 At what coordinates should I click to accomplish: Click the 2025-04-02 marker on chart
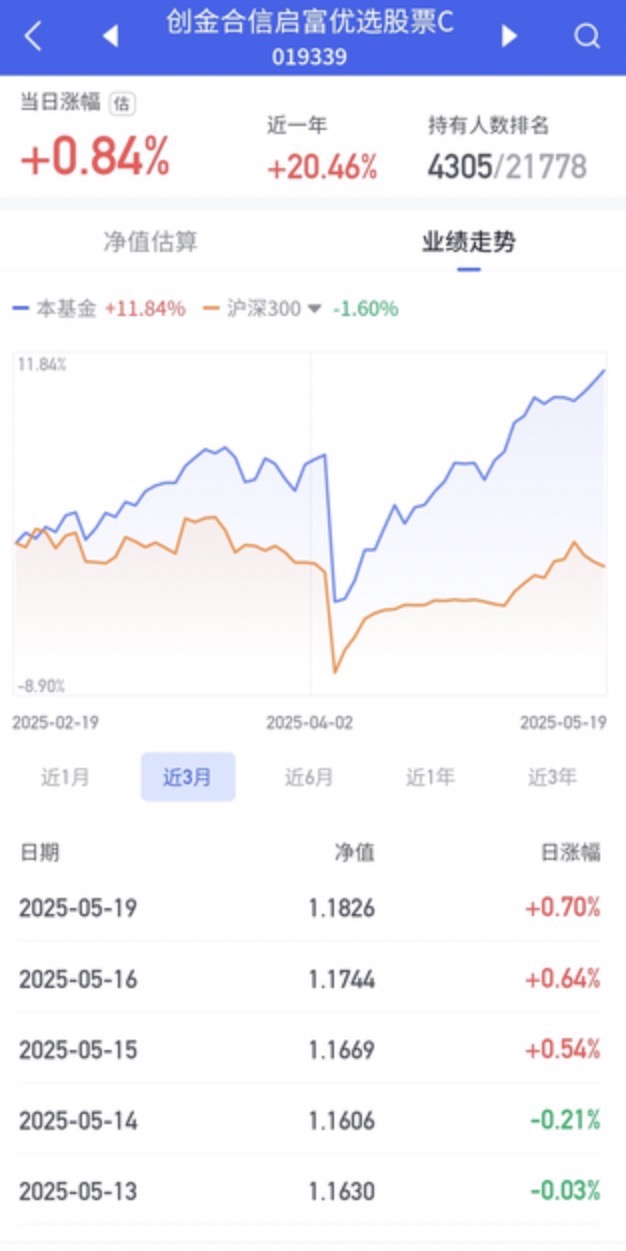click(x=309, y=722)
